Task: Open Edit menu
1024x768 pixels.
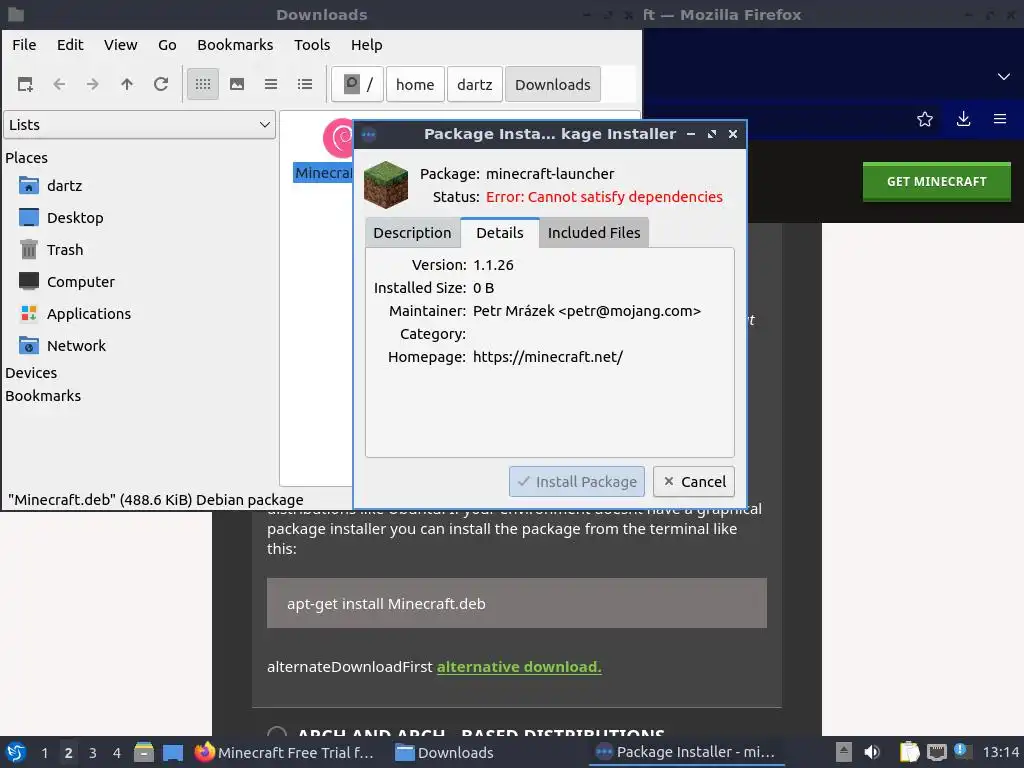Action: [70, 44]
